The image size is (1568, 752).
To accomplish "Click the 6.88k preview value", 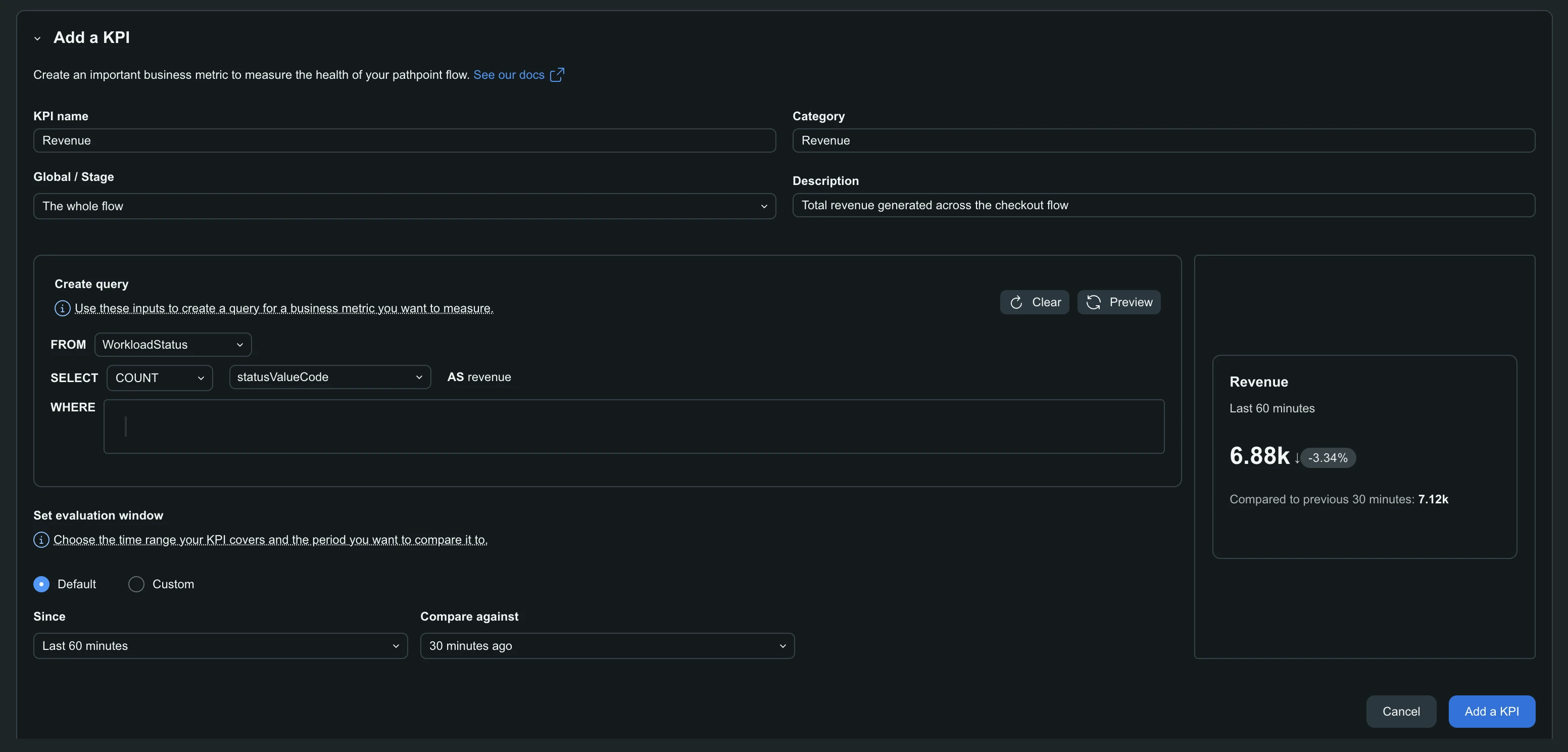I will 1259,456.
